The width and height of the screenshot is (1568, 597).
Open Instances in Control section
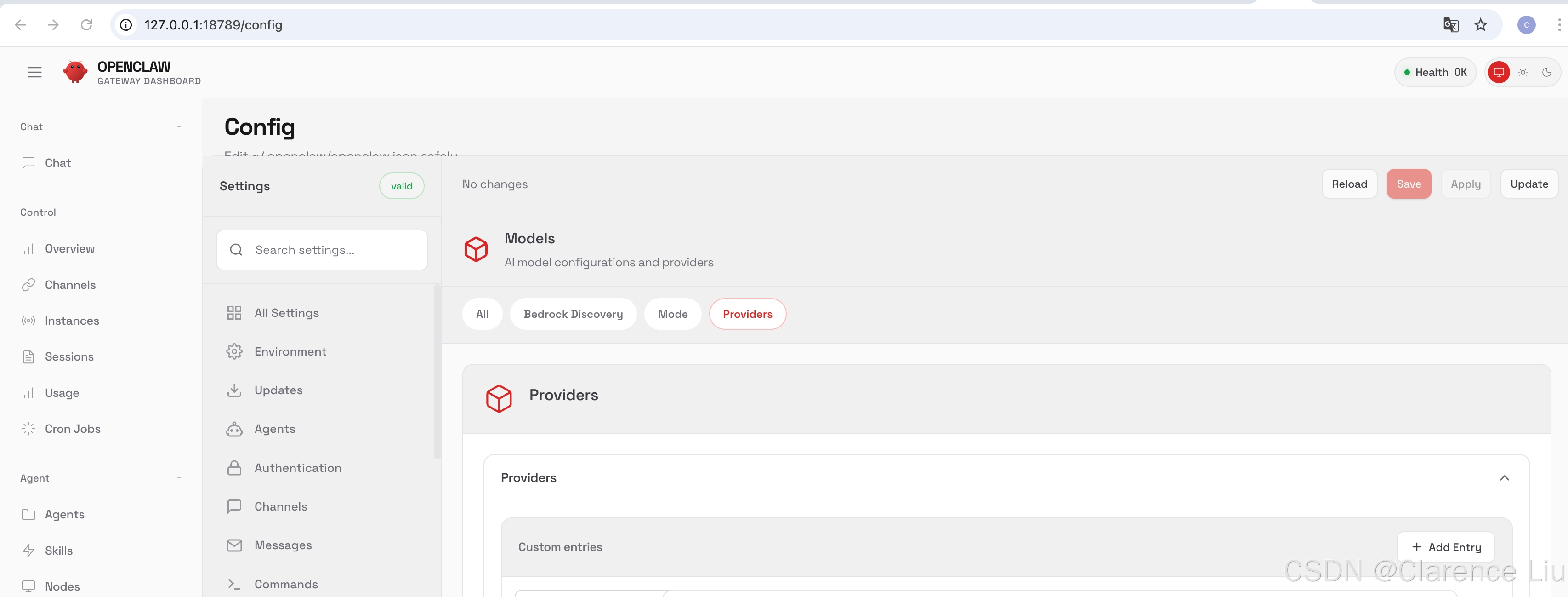pyautogui.click(x=72, y=321)
